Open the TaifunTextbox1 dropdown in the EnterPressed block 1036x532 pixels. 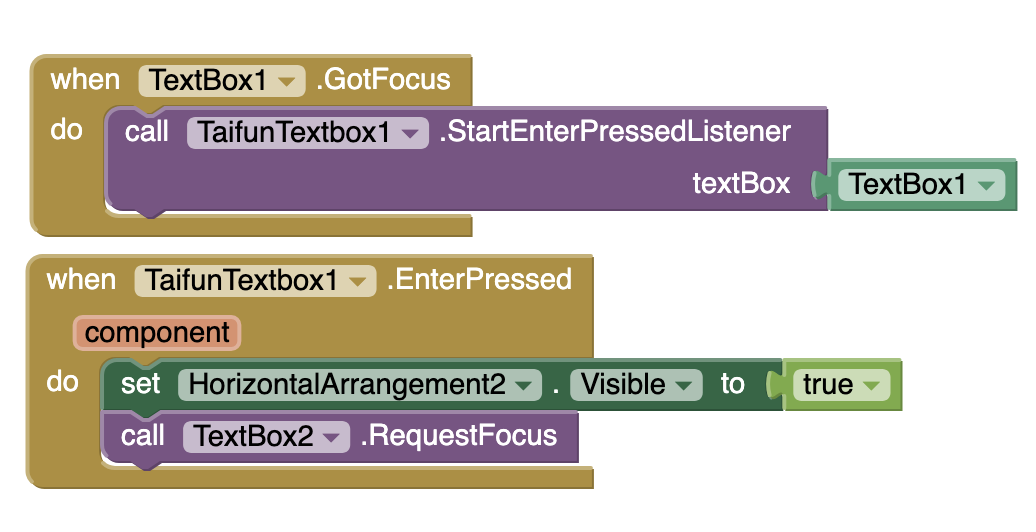pos(356,281)
